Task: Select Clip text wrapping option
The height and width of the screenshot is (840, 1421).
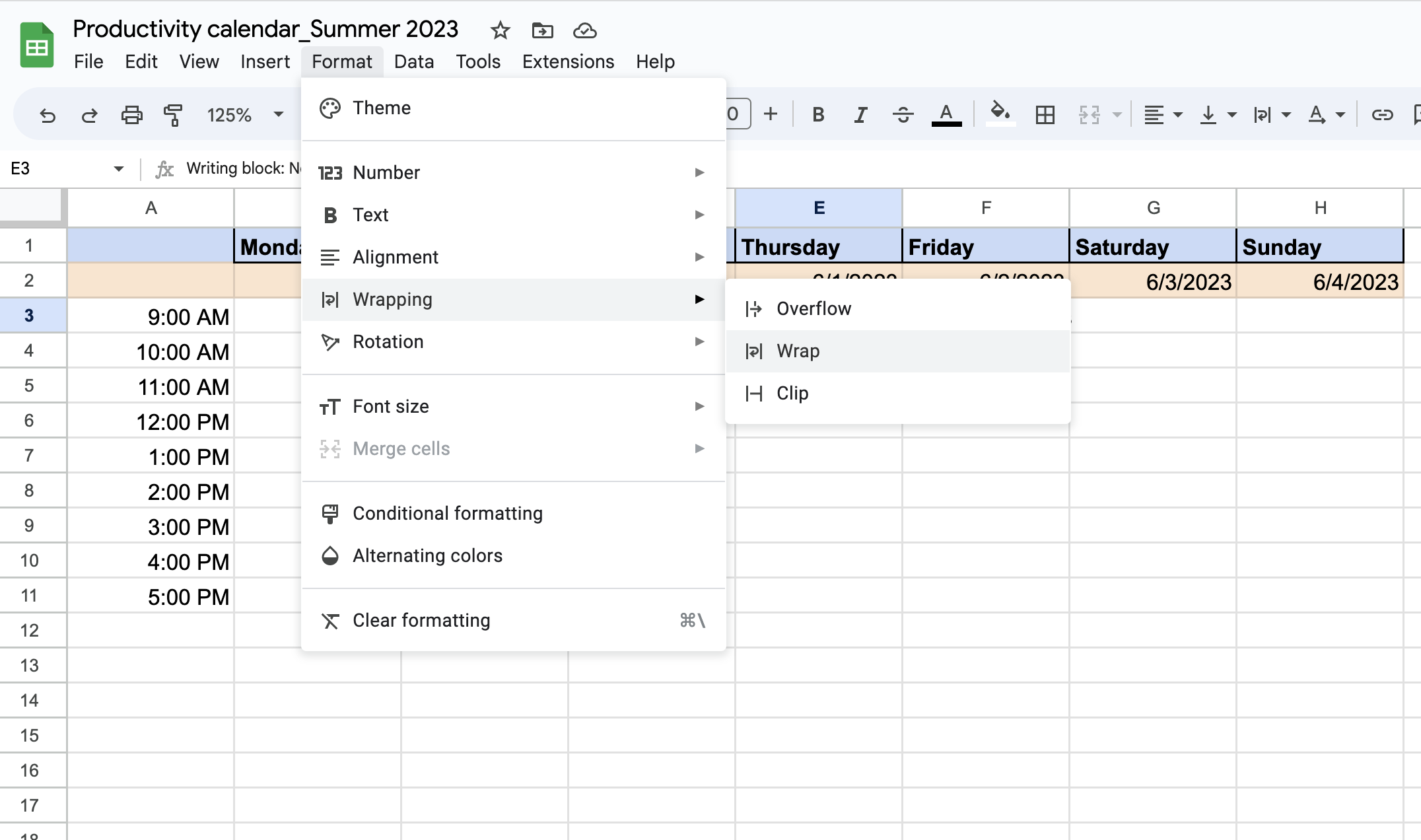Action: 792,392
